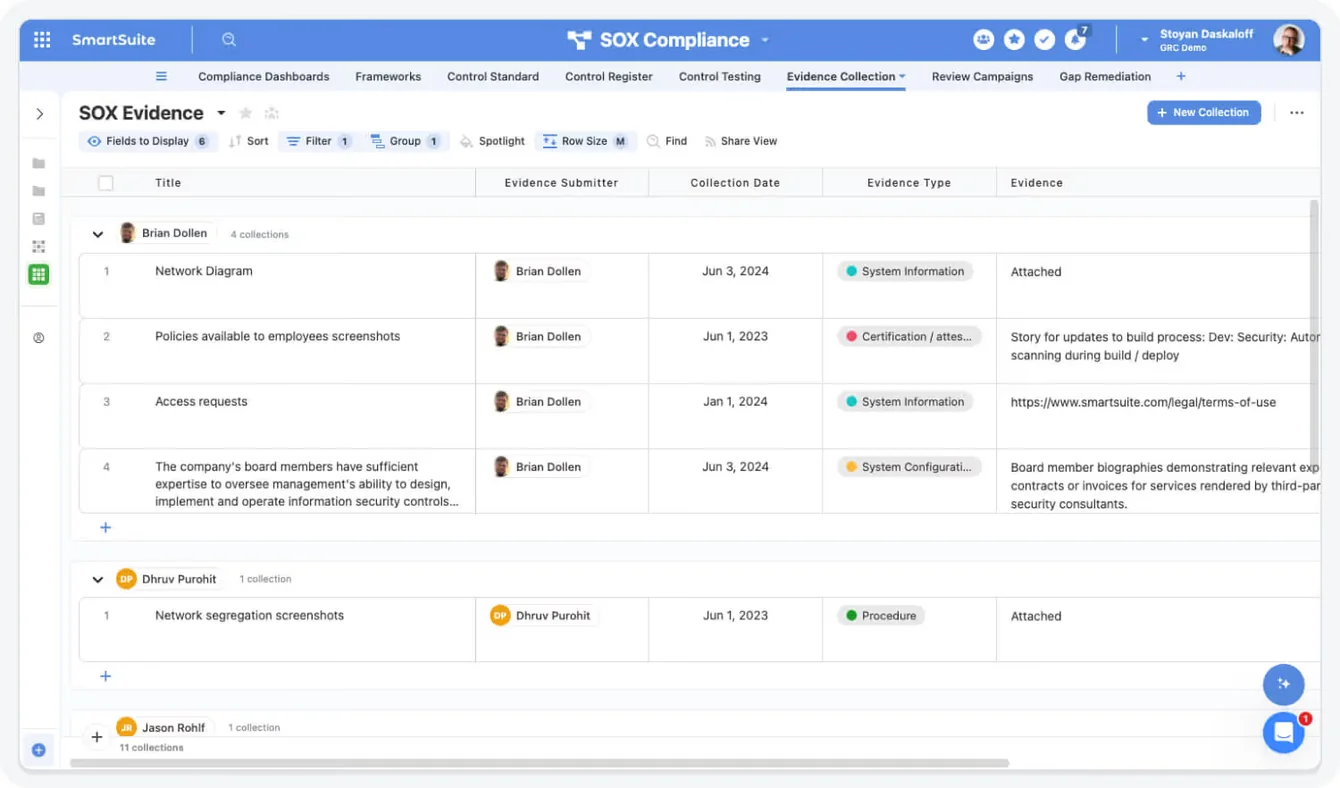Click the New Collection button
This screenshot has width=1340, height=788.
pyautogui.click(x=1204, y=113)
